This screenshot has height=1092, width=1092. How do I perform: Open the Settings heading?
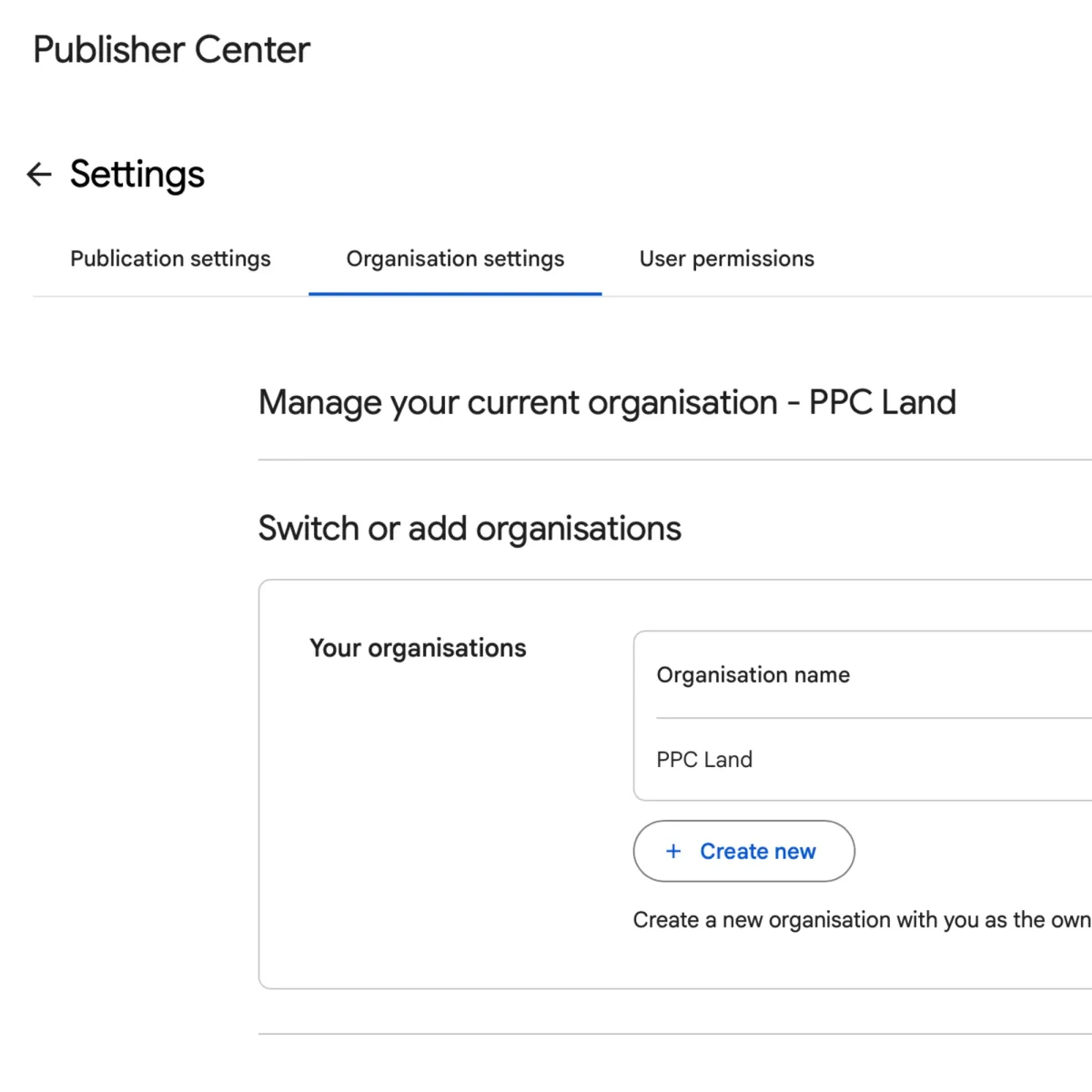point(137,174)
